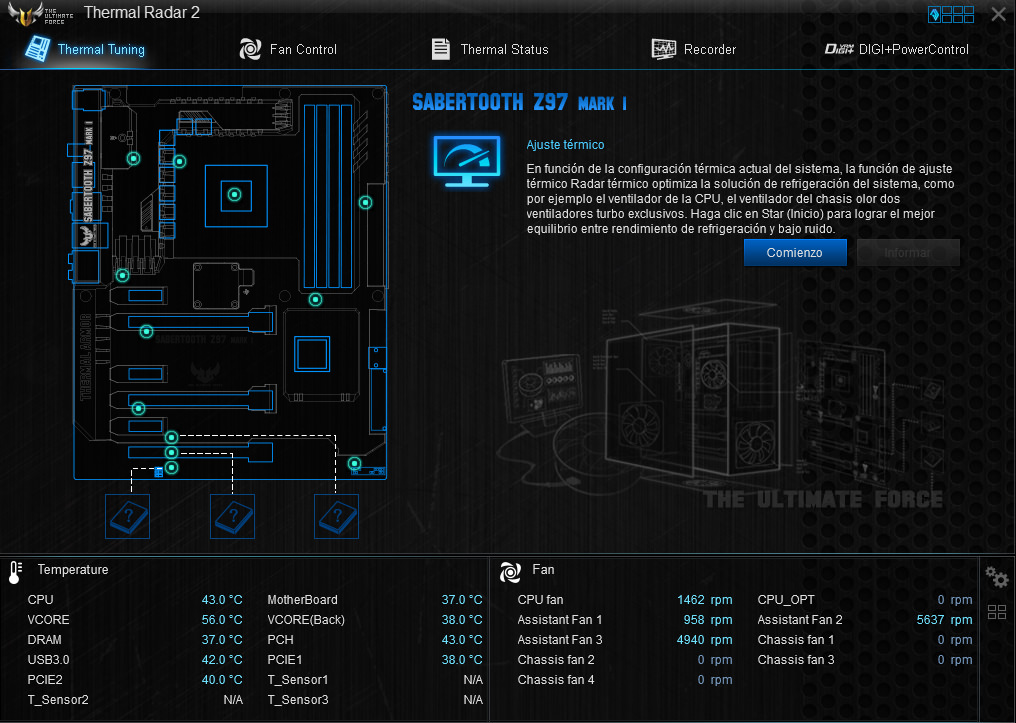Click the USB3.0 temperature reading 42.0 °C
This screenshot has width=1016, height=723.
(222, 660)
